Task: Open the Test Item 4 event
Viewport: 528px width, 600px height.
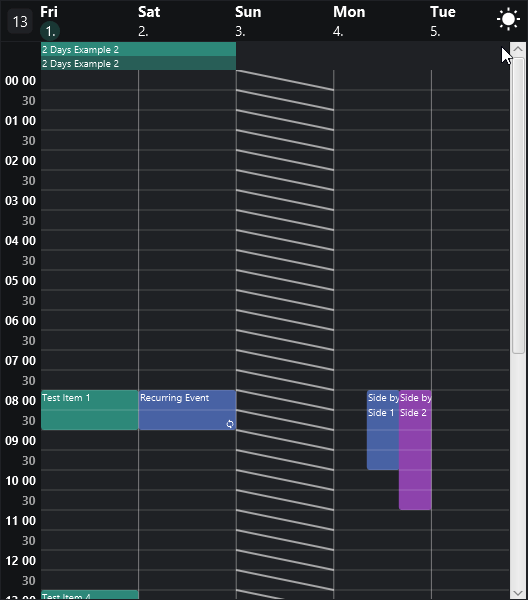Action: 90,595
